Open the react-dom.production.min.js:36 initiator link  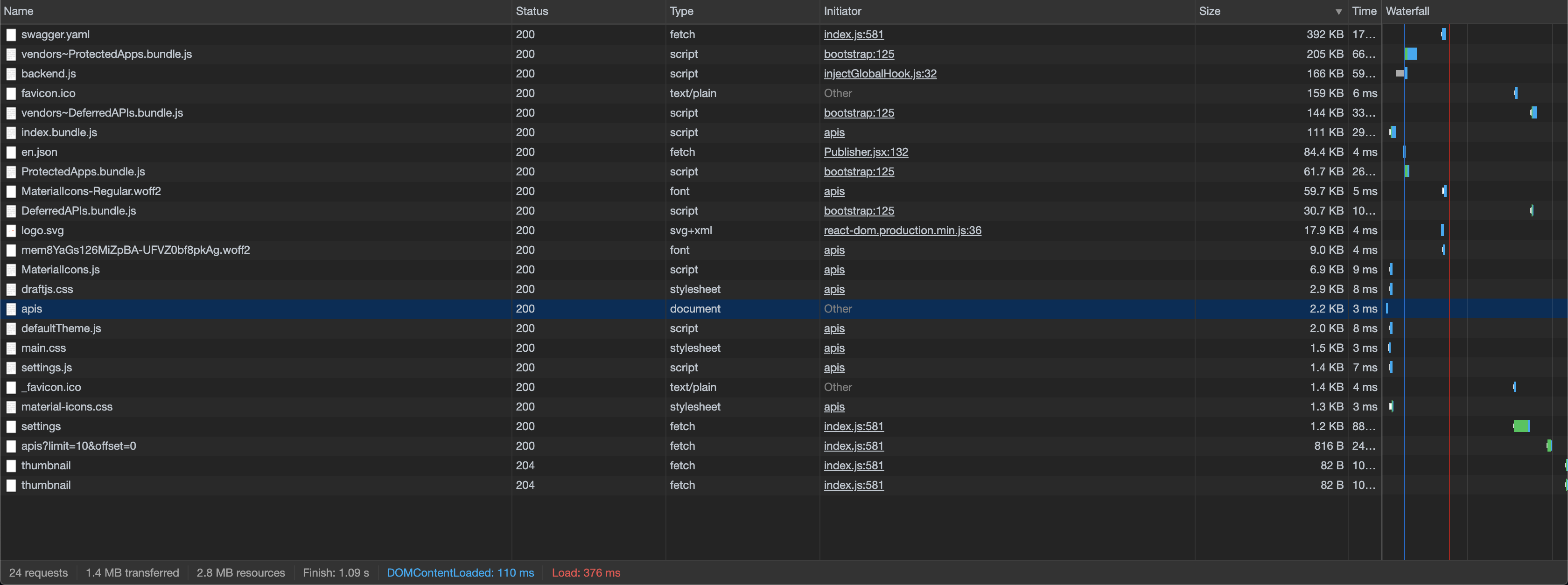[902, 230]
